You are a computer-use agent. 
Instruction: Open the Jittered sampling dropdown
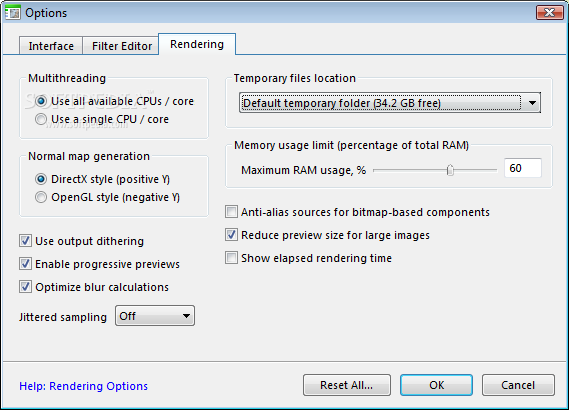point(155,316)
